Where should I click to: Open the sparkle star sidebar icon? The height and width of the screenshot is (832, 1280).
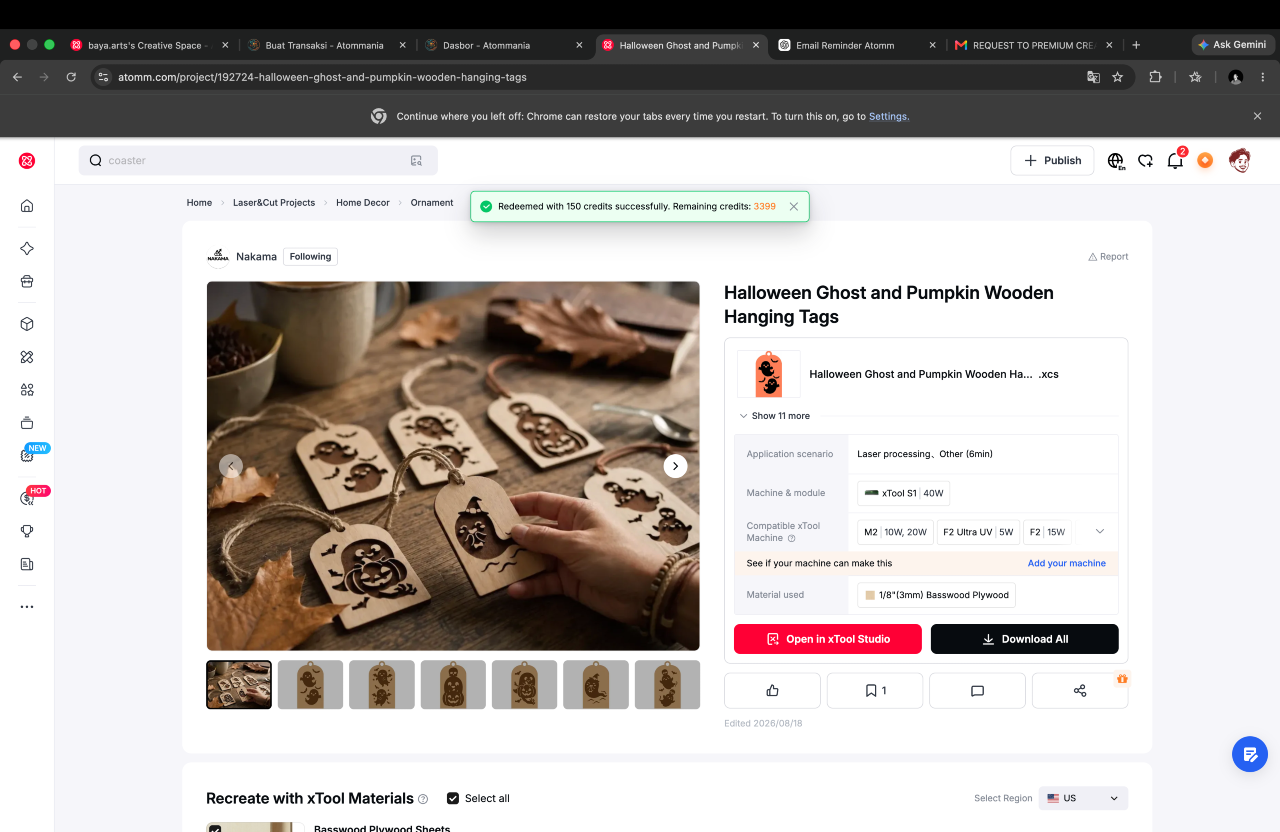click(x=27, y=248)
